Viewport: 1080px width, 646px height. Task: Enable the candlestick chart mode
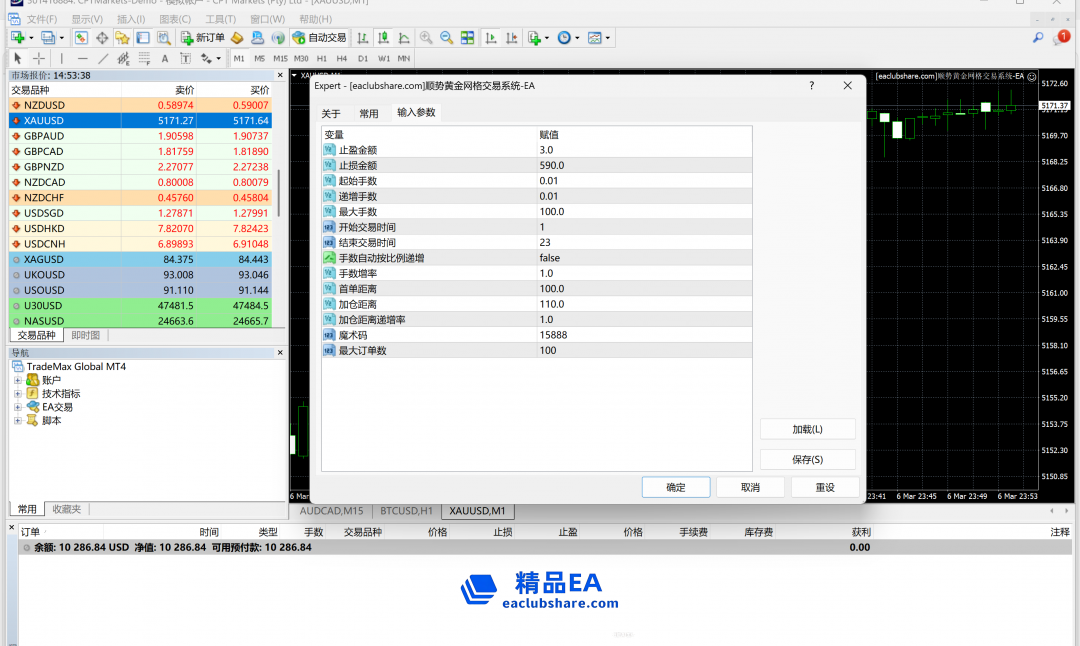coord(383,38)
